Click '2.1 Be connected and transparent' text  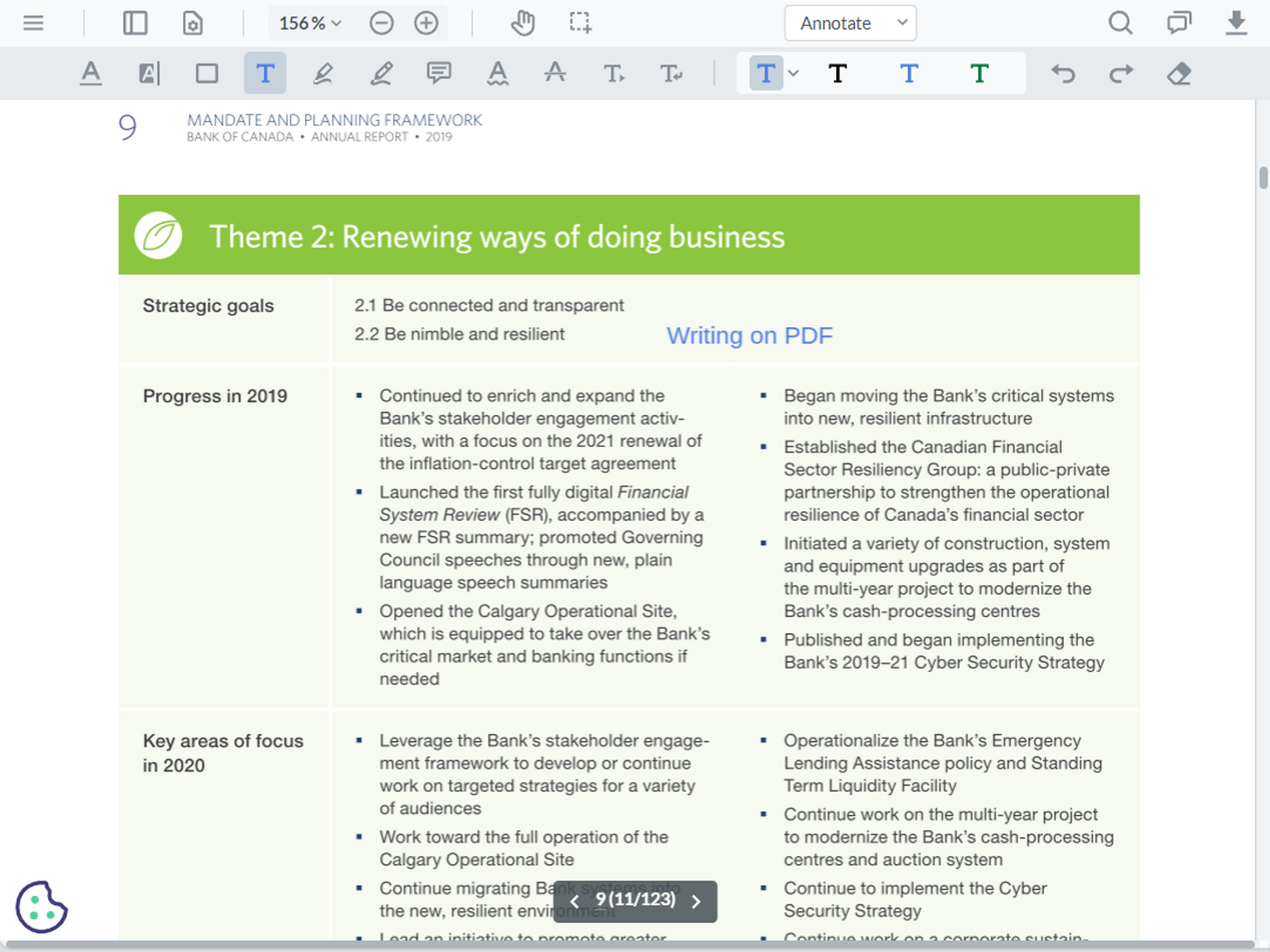pyautogui.click(x=489, y=305)
